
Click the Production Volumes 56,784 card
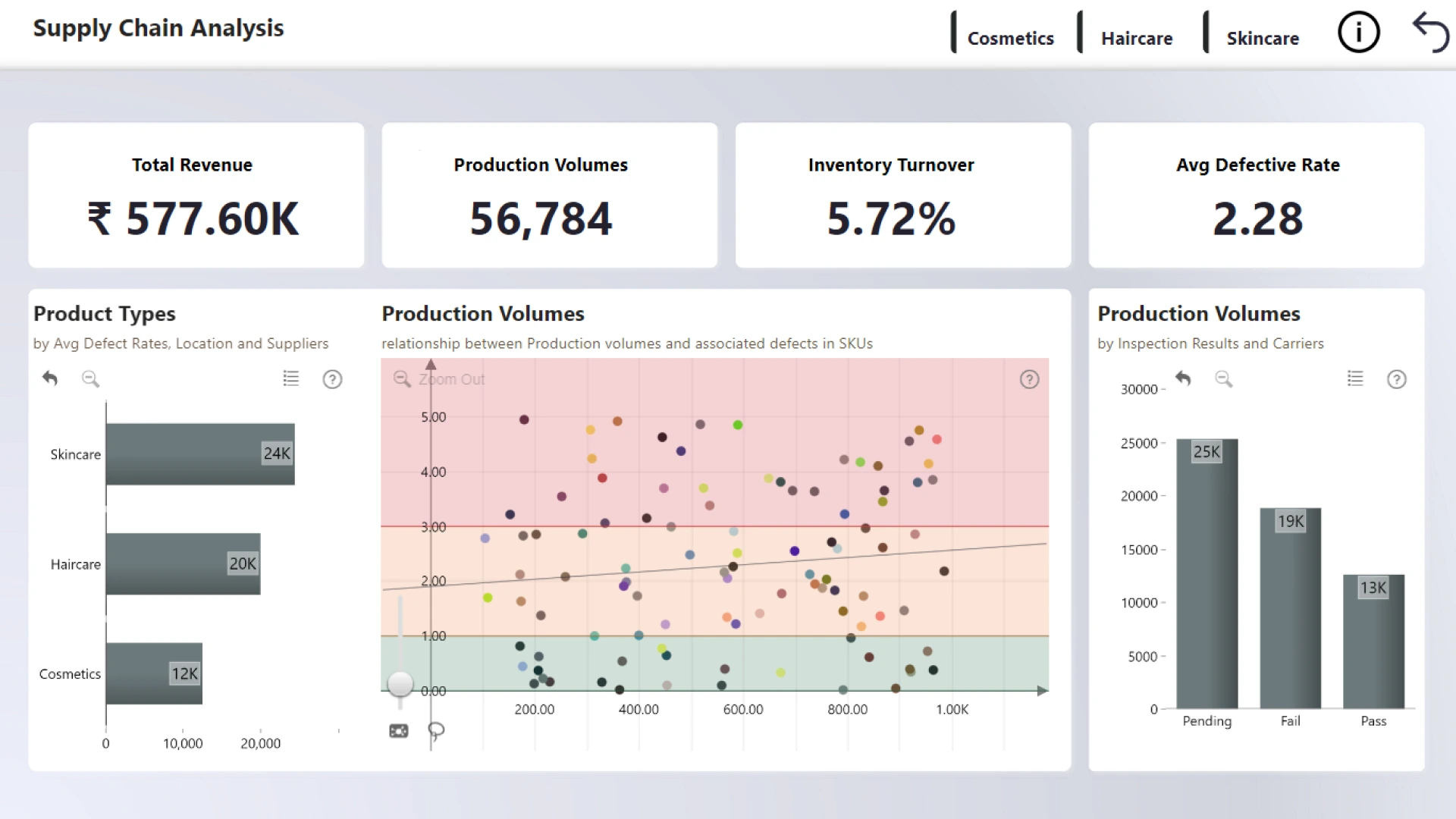[550, 195]
